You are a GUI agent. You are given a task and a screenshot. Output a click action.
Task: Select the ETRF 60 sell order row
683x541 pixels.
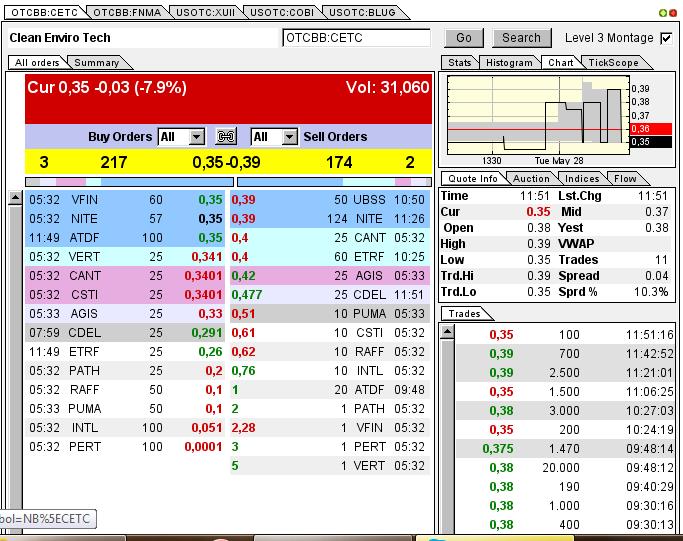pos(330,257)
